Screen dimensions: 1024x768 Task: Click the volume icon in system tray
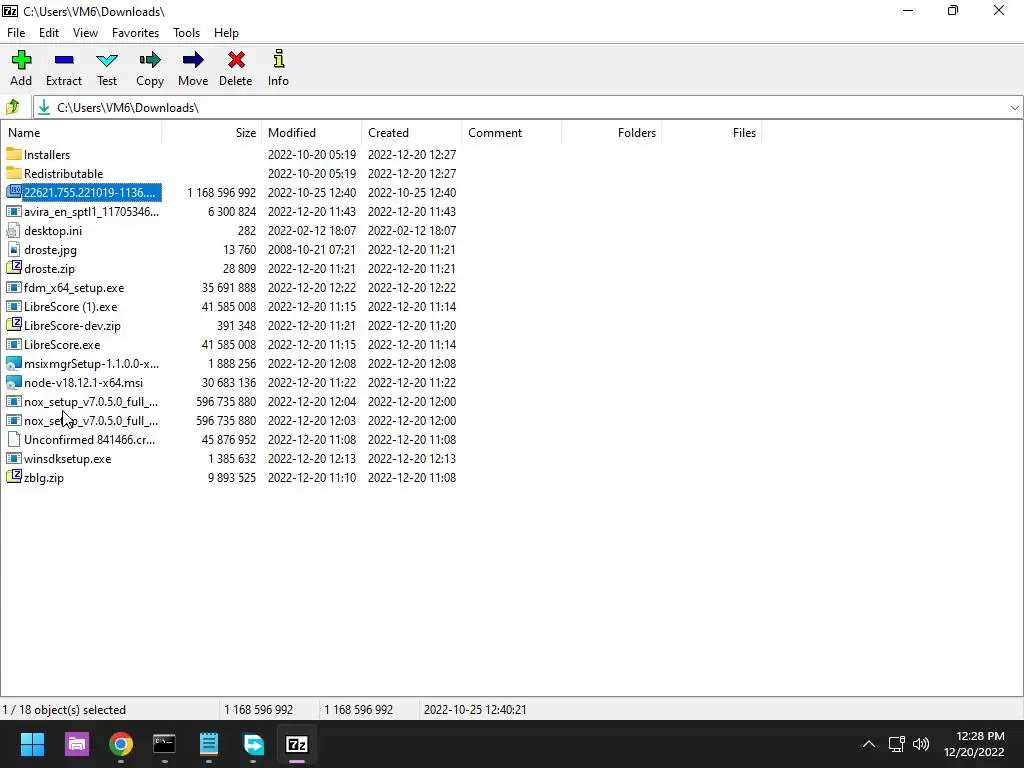[921, 744]
